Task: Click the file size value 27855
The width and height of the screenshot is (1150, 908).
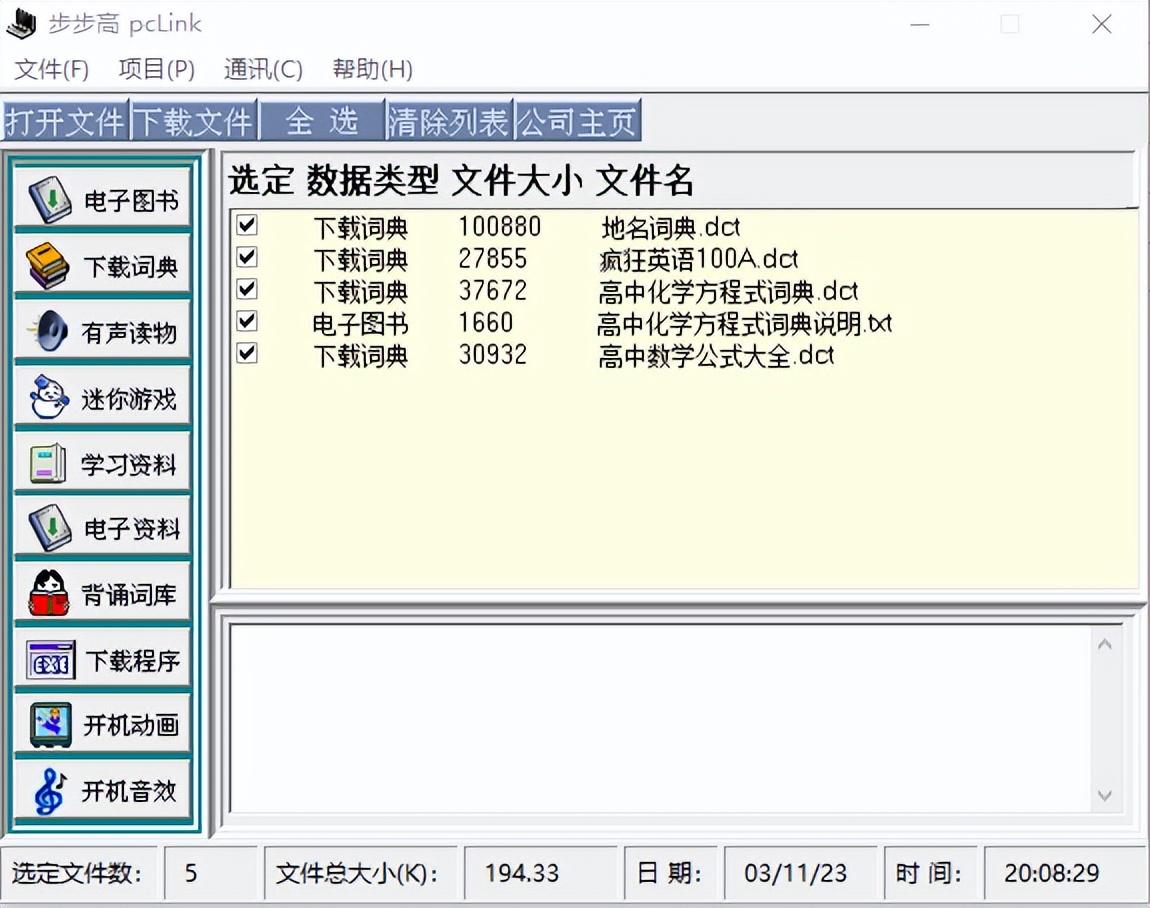Action: coord(492,259)
